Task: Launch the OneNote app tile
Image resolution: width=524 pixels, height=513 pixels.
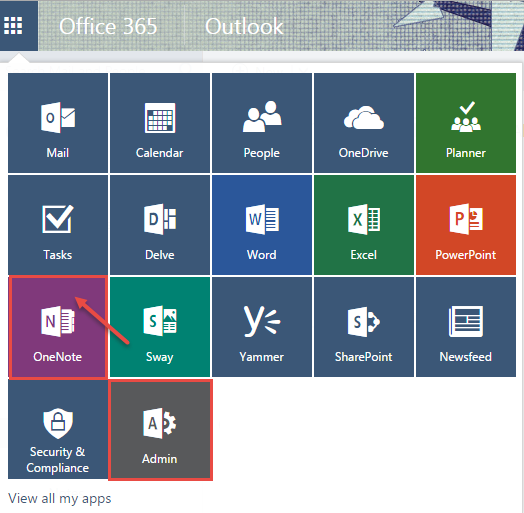Action: [58, 327]
